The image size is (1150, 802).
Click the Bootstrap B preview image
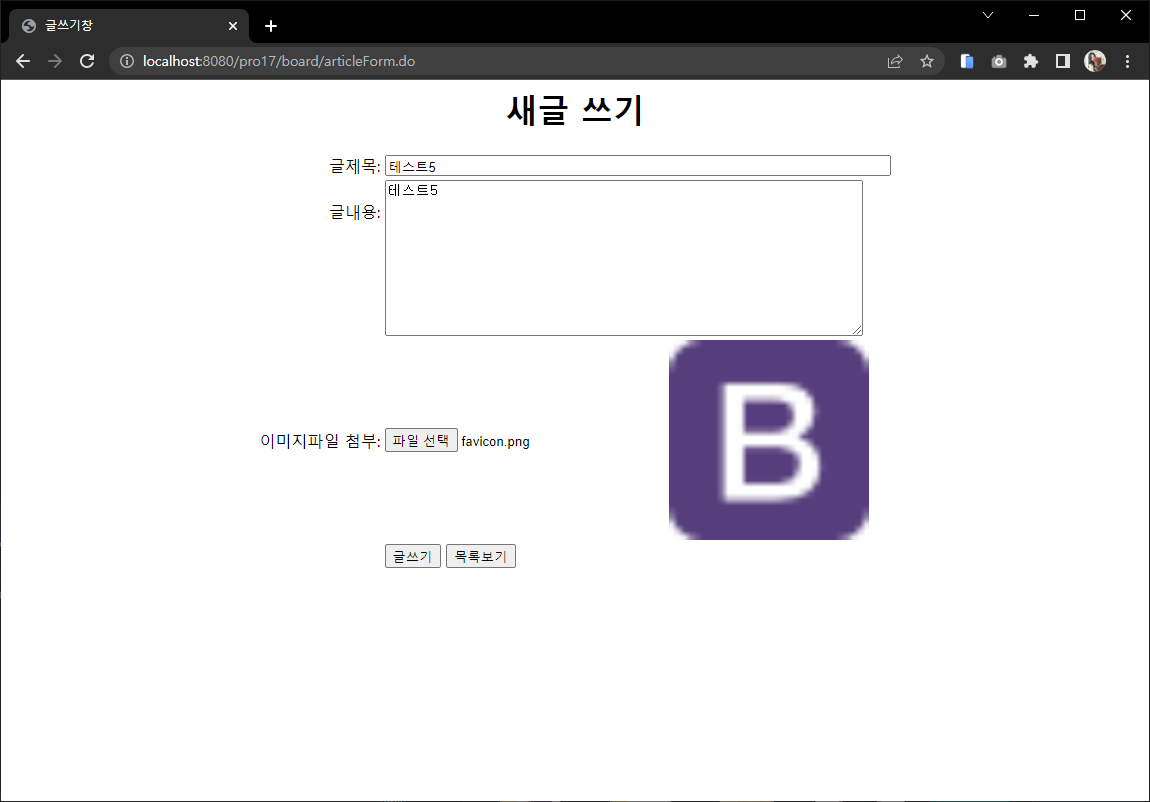click(x=769, y=440)
